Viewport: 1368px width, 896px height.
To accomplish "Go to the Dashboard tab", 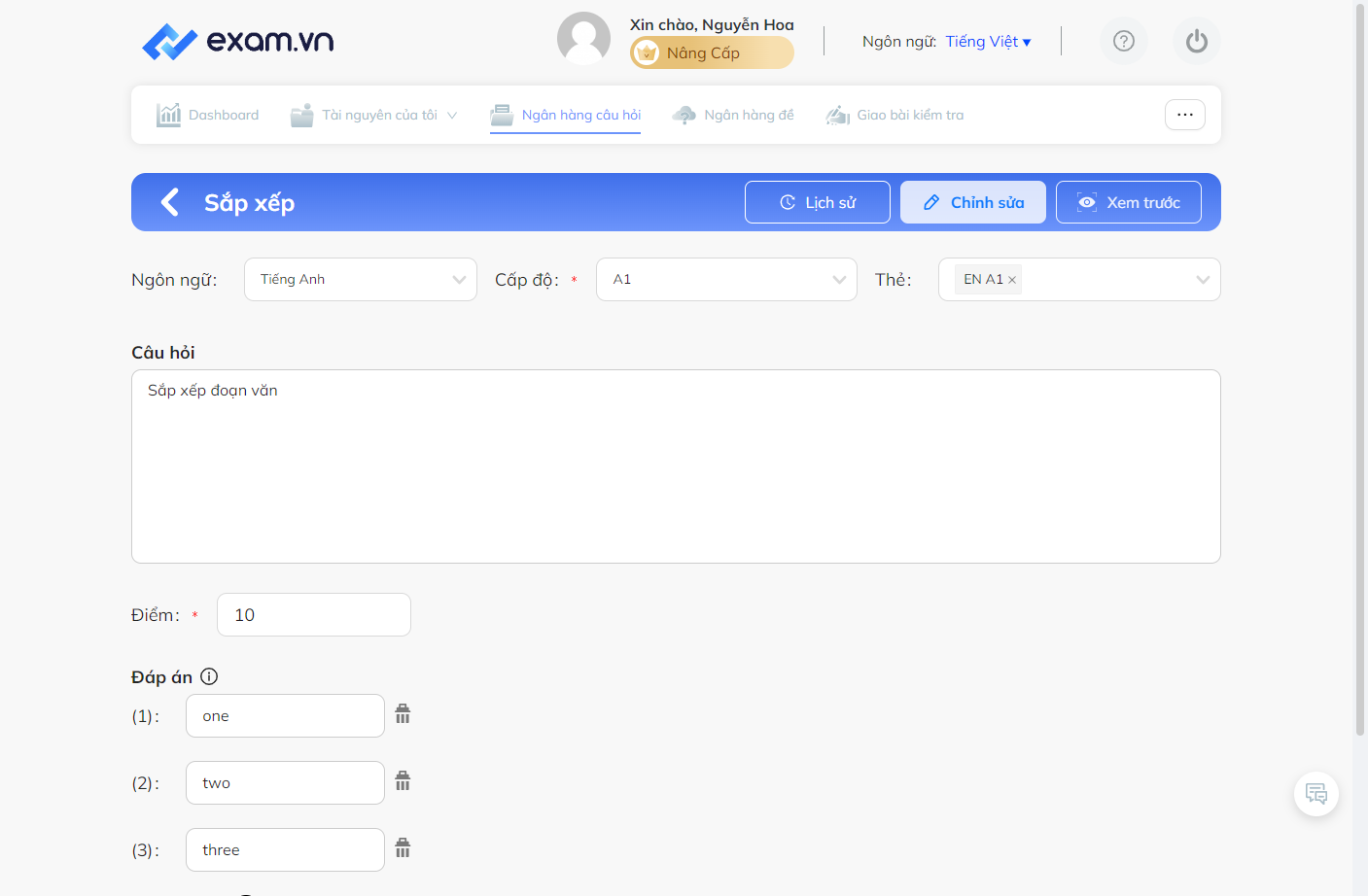I will click(208, 115).
